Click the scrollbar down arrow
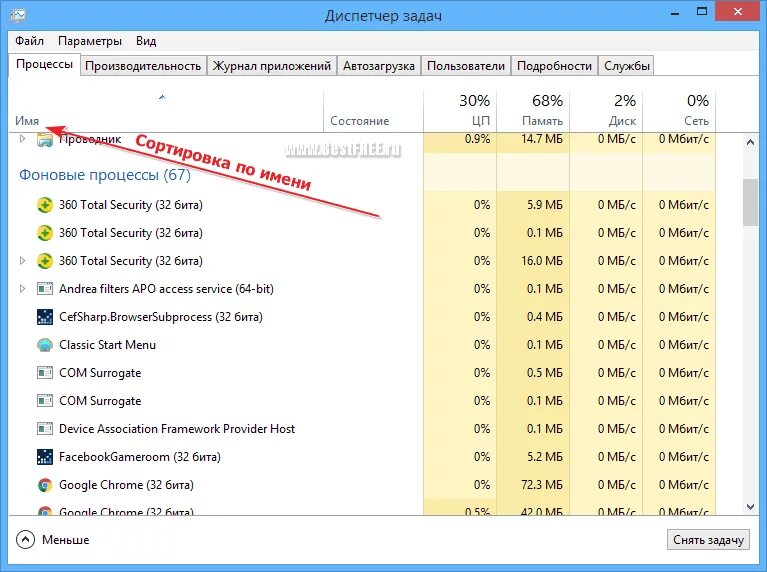Image resolution: width=767 pixels, height=572 pixels. point(750,507)
